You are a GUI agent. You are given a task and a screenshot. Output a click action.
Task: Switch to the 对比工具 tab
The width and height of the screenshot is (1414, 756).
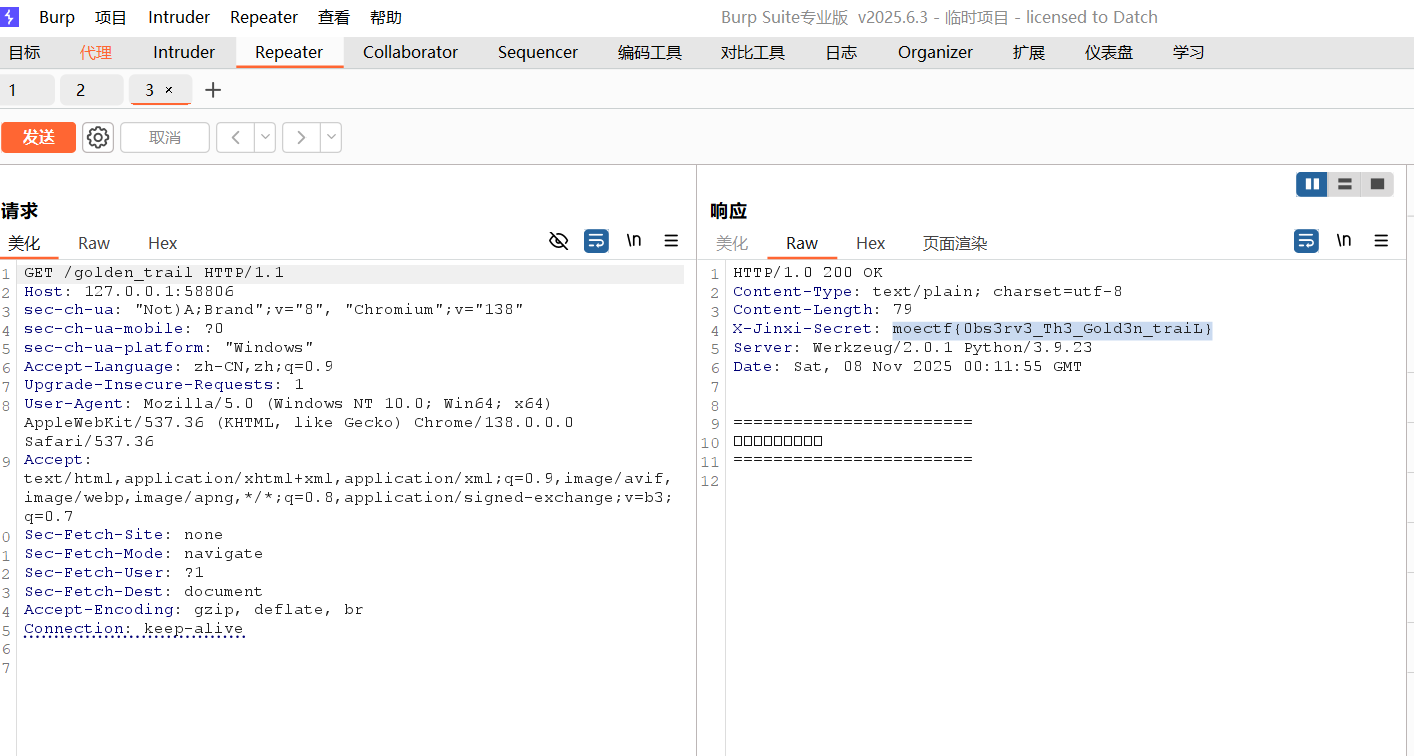pos(753,52)
